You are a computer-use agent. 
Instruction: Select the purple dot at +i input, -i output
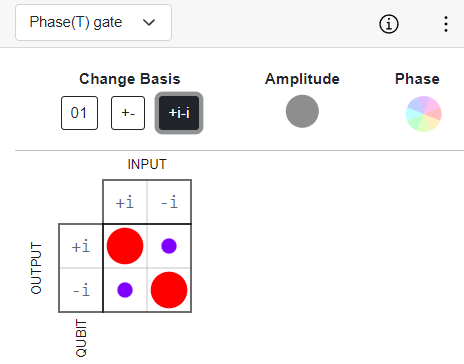coord(125,290)
